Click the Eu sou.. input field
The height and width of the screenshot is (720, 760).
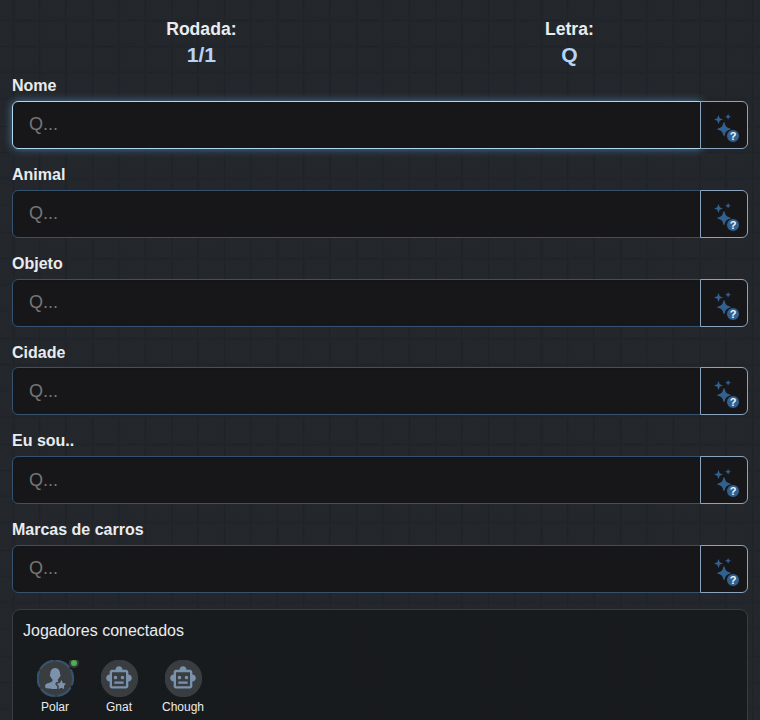pos(356,480)
